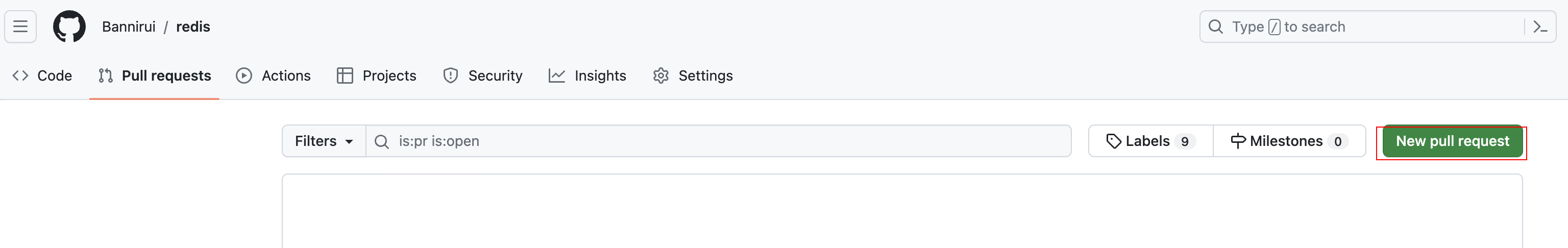
Task: Open the hamburger navigation menu
Action: pyautogui.click(x=21, y=27)
